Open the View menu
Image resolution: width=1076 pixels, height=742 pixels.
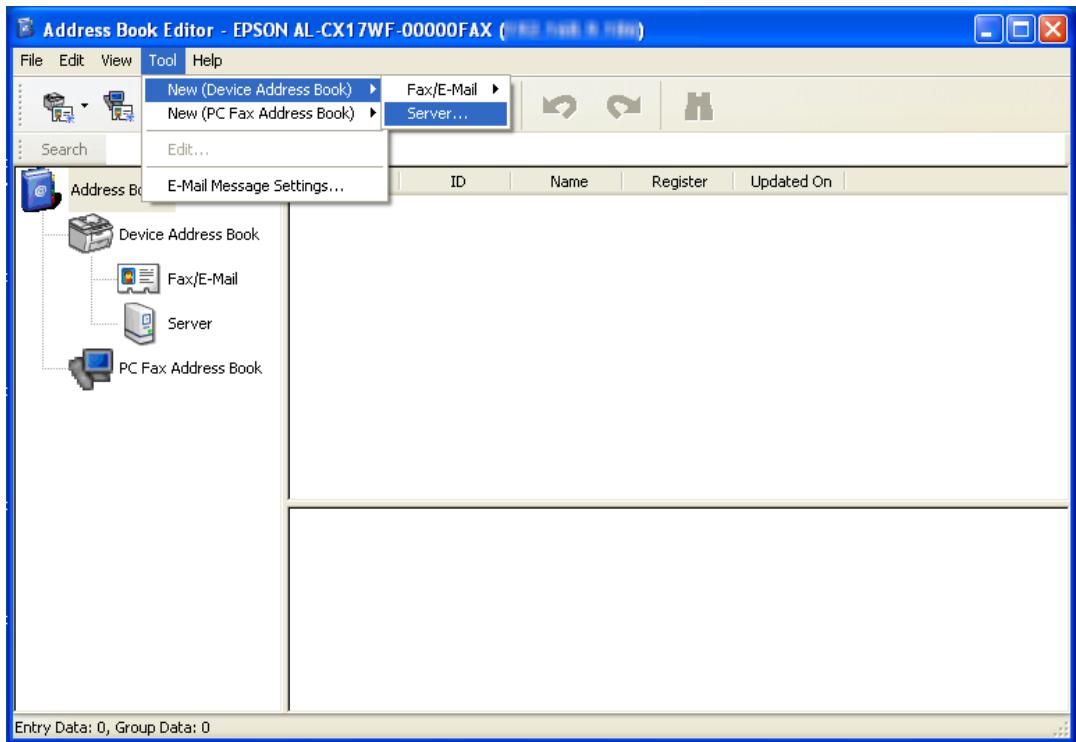pyautogui.click(x=116, y=60)
